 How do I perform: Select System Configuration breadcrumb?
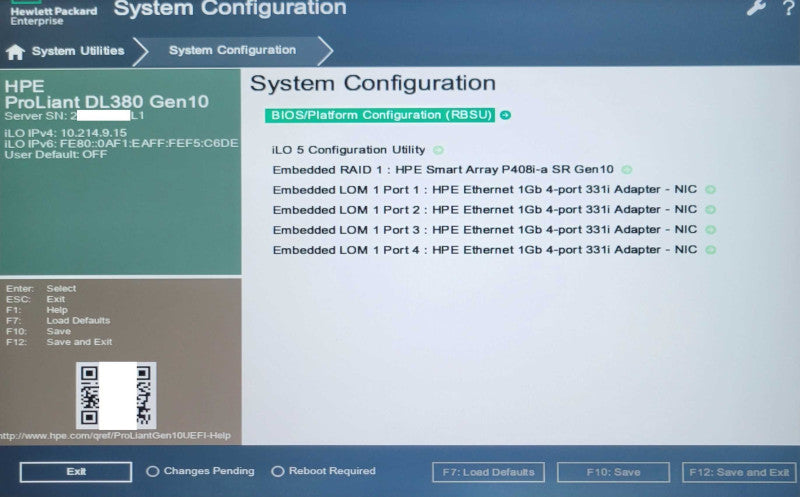(232, 50)
